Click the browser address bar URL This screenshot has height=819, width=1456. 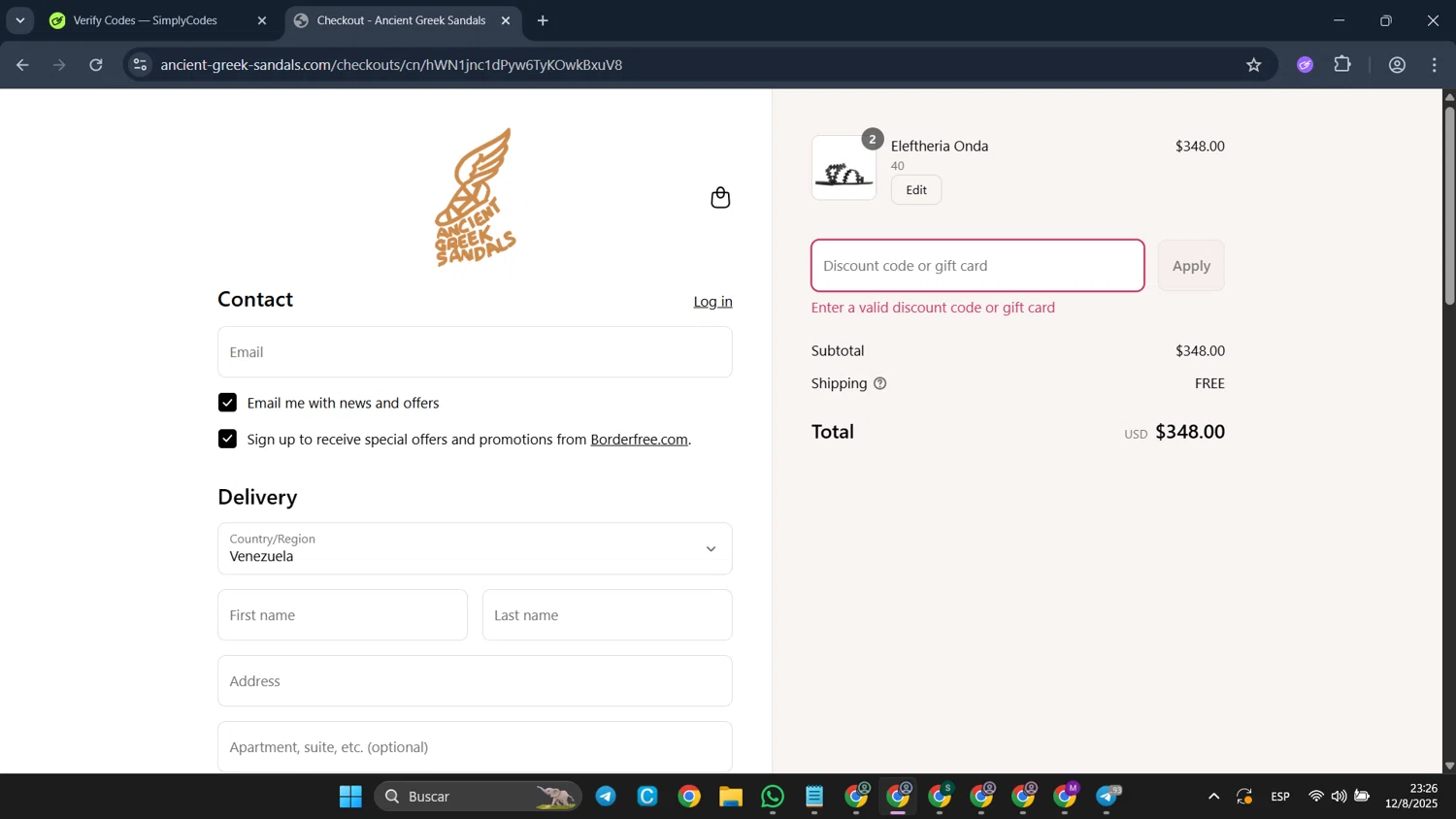(x=391, y=65)
